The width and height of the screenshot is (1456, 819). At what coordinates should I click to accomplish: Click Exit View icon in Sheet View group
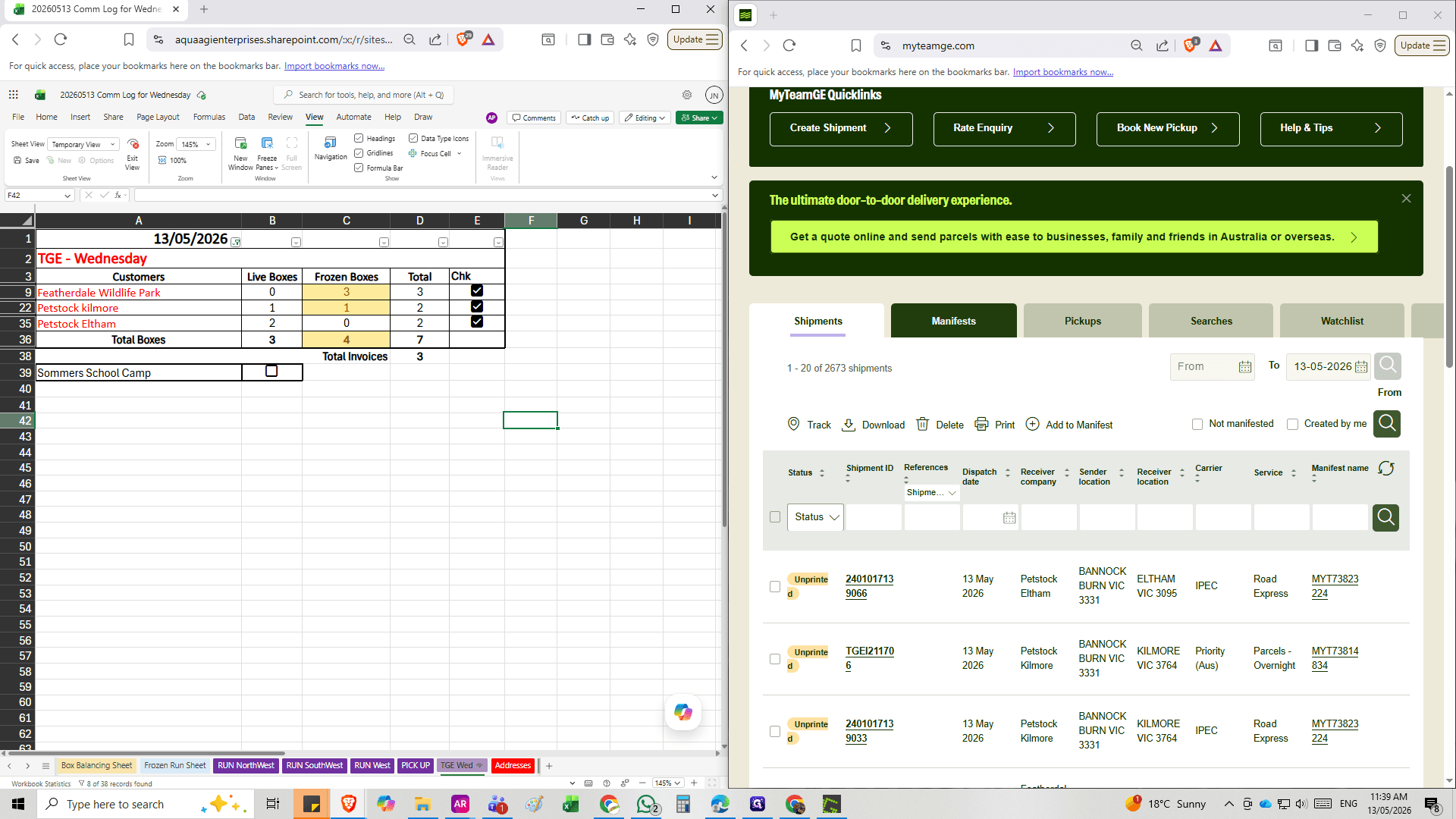coord(133,144)
